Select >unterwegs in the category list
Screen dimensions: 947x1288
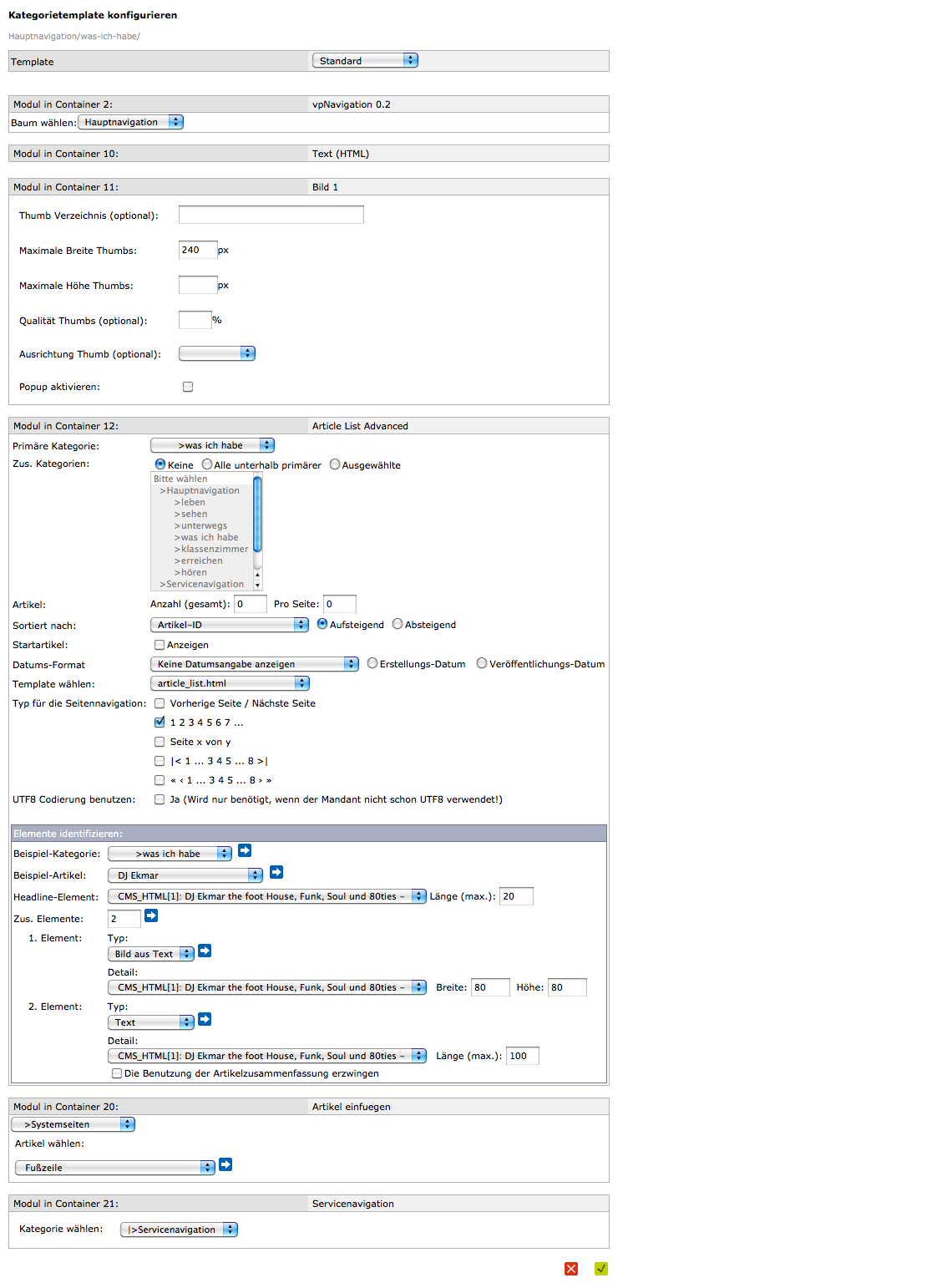(x=204, y=526)
